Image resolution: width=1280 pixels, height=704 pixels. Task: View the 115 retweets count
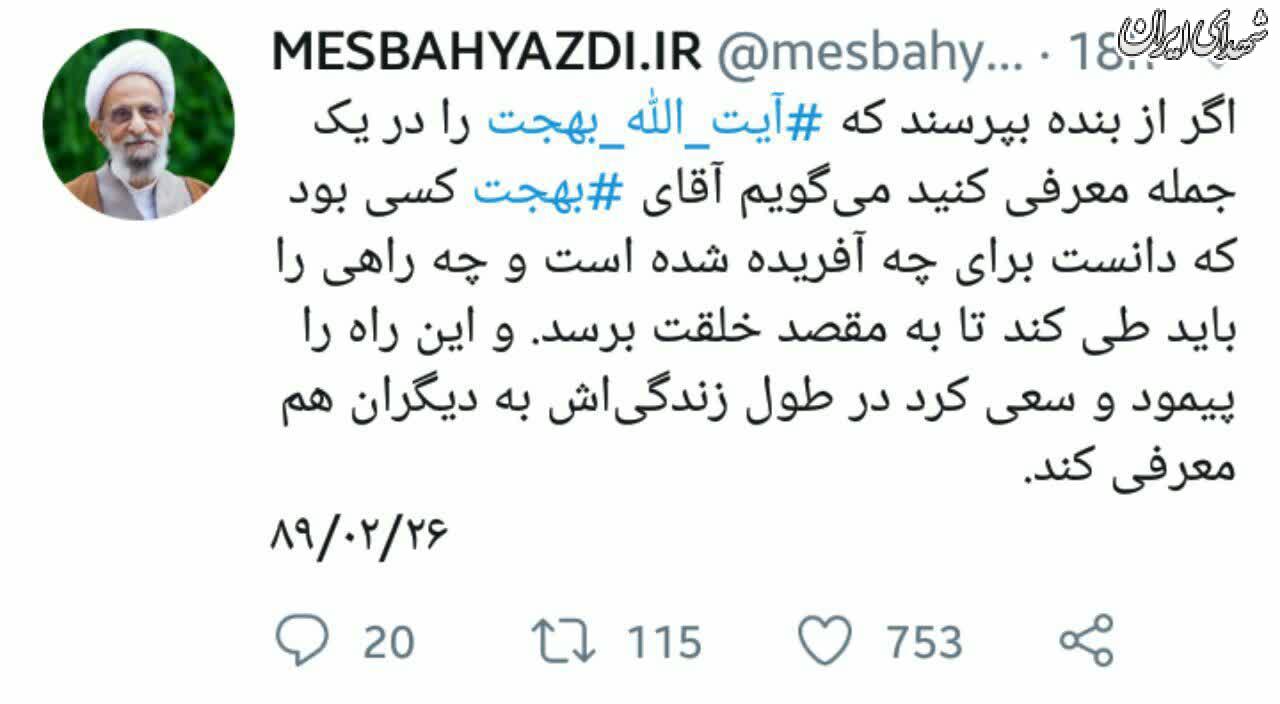(665, 642)
